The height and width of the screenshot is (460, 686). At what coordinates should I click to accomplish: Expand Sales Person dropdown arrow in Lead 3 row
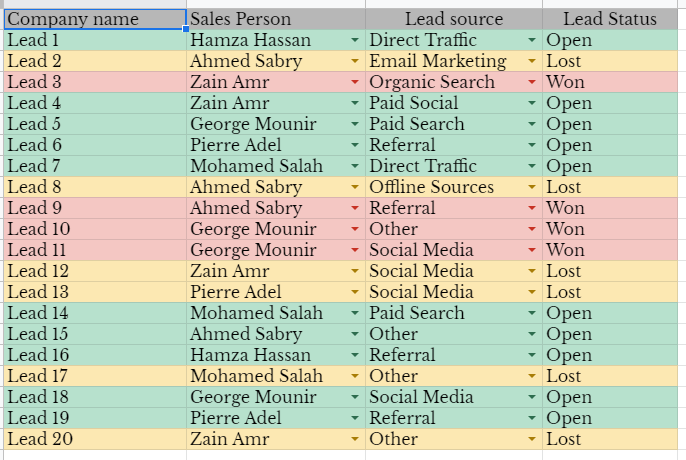pyautogui.click(x=355, y=82)
